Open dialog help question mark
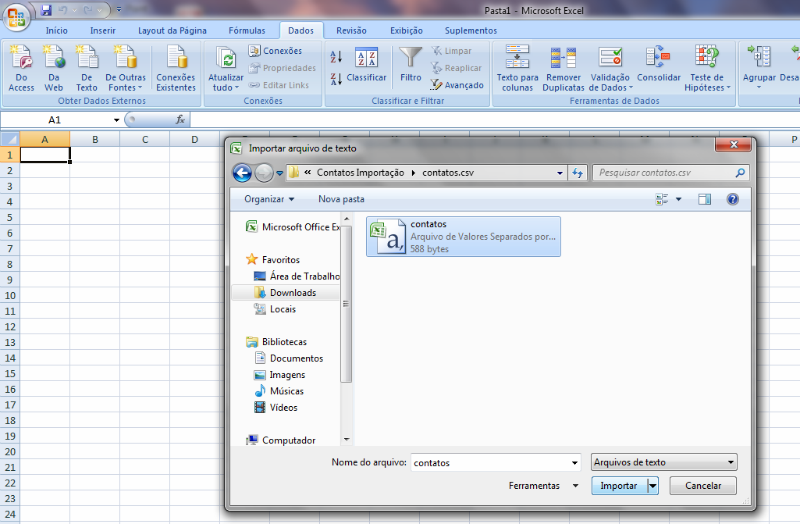This screenshot has height=524, width=800. [733, 199]
